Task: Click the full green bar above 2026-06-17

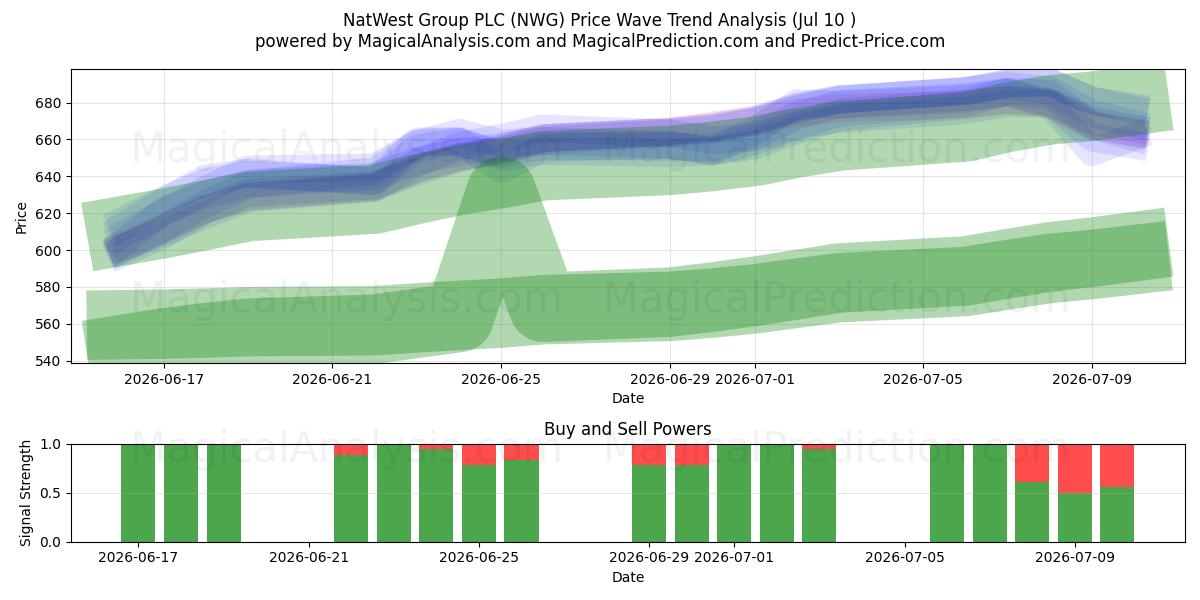Action: click(x=138, y=493)
